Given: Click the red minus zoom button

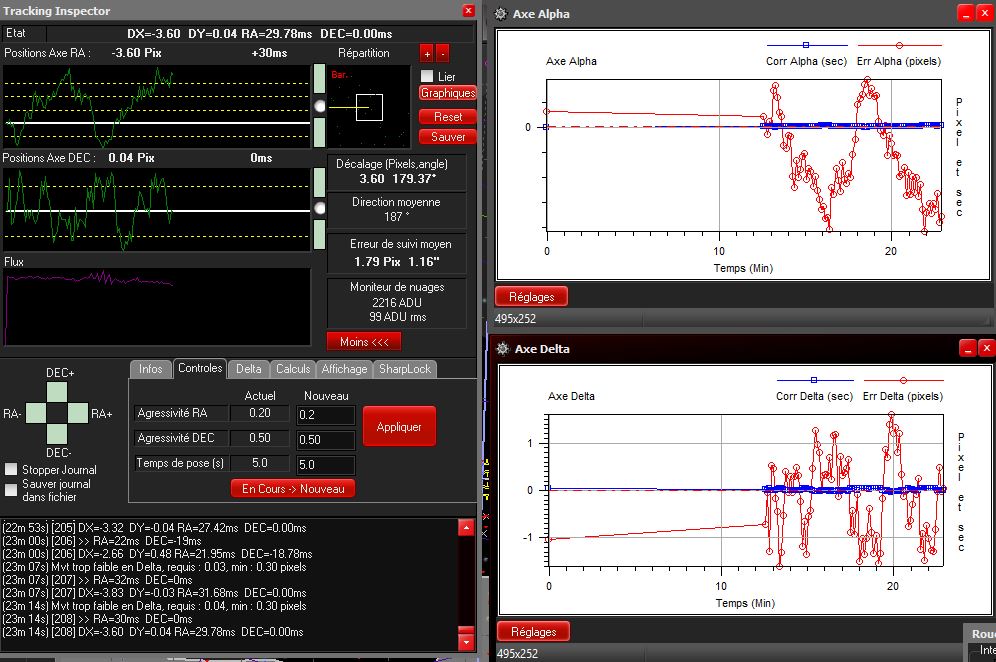Looking at the screenshot, I should (443, 53).
